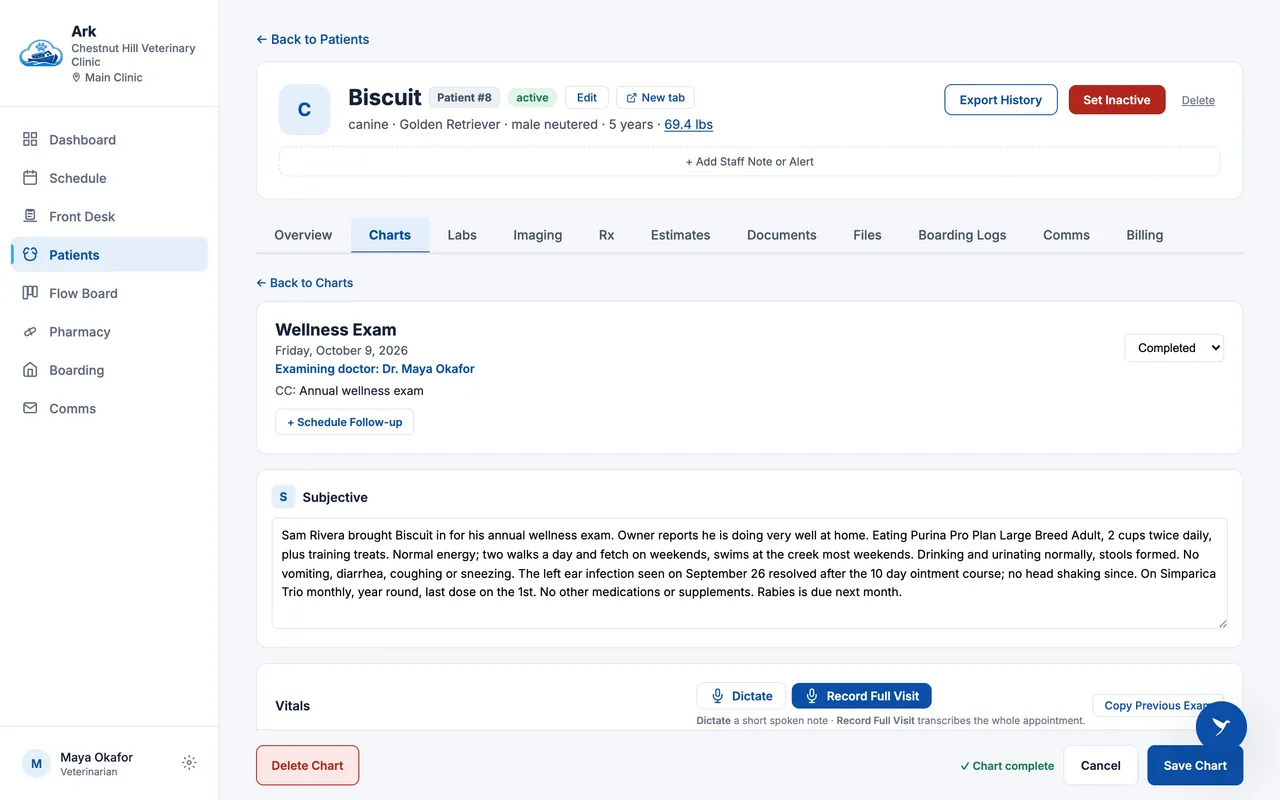
Task: Save the chart with Save Chart
Action: click(1195, 766)
